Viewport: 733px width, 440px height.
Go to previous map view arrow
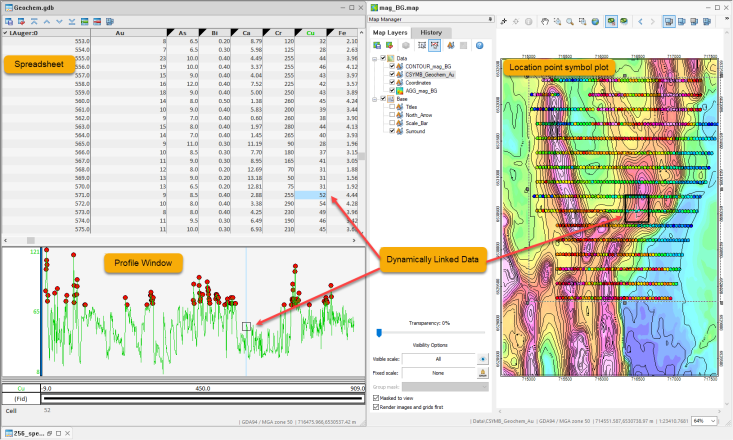click(x=640, y=21)
